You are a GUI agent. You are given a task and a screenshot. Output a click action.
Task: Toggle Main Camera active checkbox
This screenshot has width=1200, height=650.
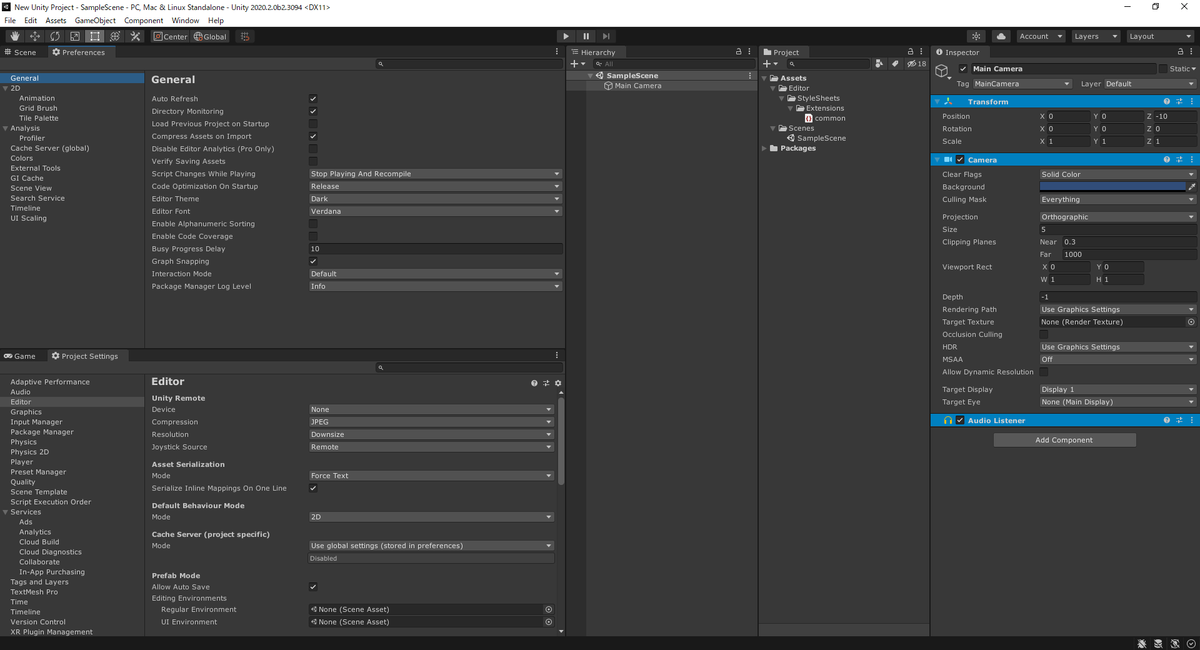pyautogui.click(x=963, y=69)
